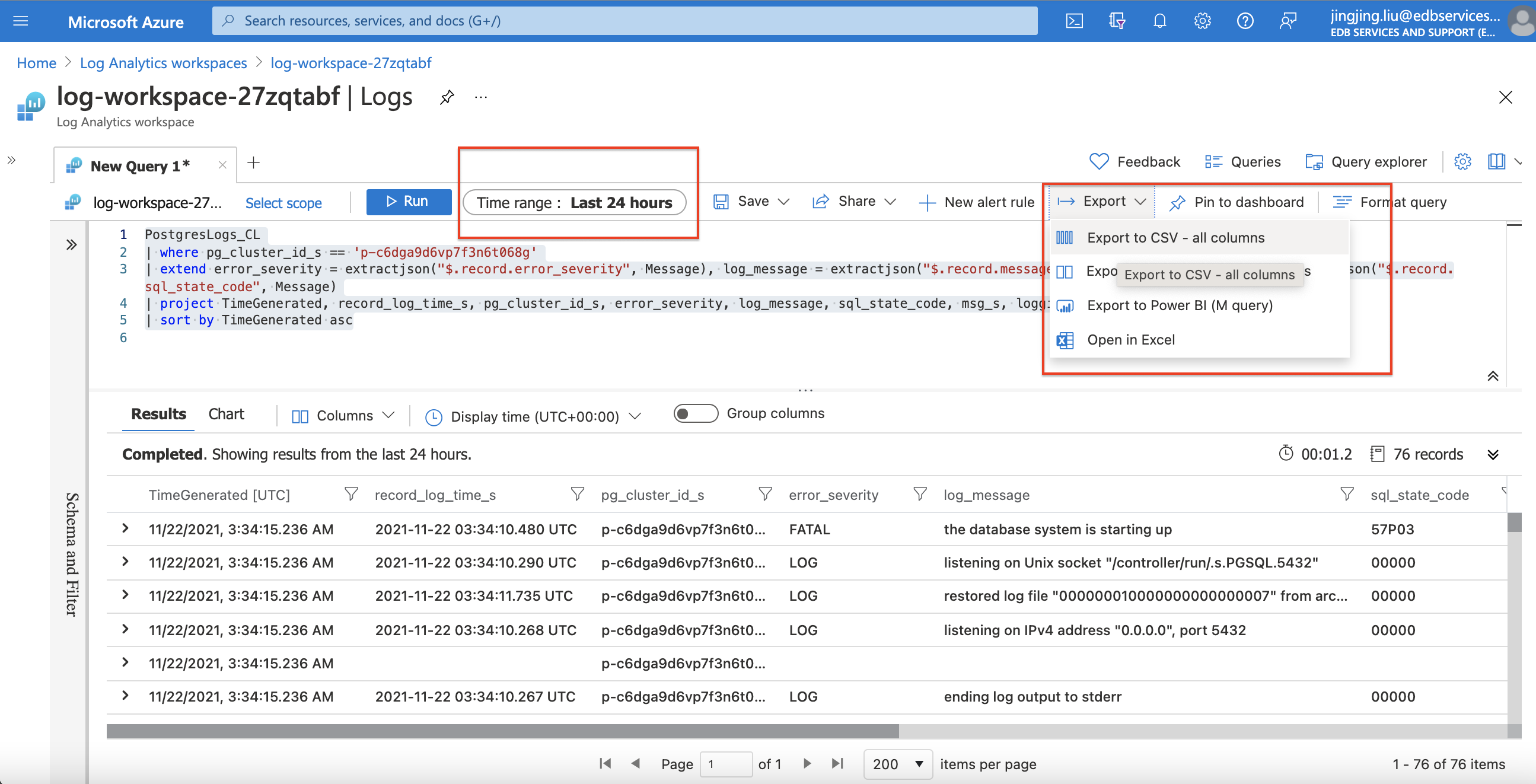Open Display time (UTC+00:00) dropdown
This screenshot has height=784, width=1536.
click(x=533, y=416)
